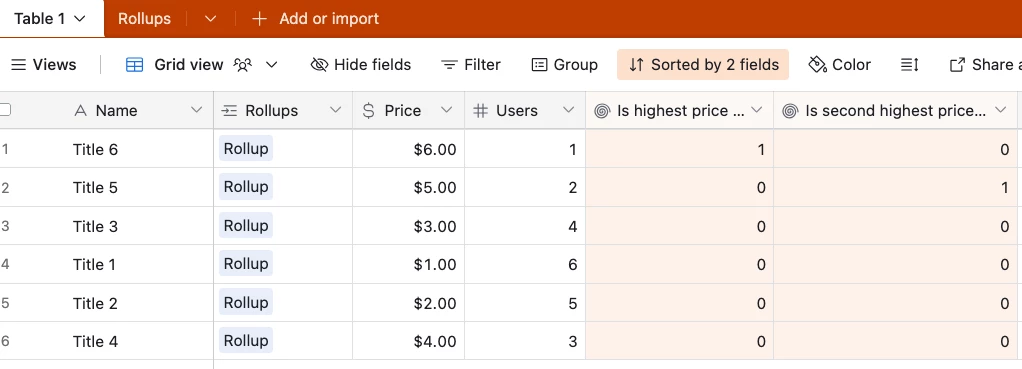Image resolution: width=1022 pixels, height=369 pixels.
Task: Open the row height icon in the toolbar
Action: click(x=910, y=65)
